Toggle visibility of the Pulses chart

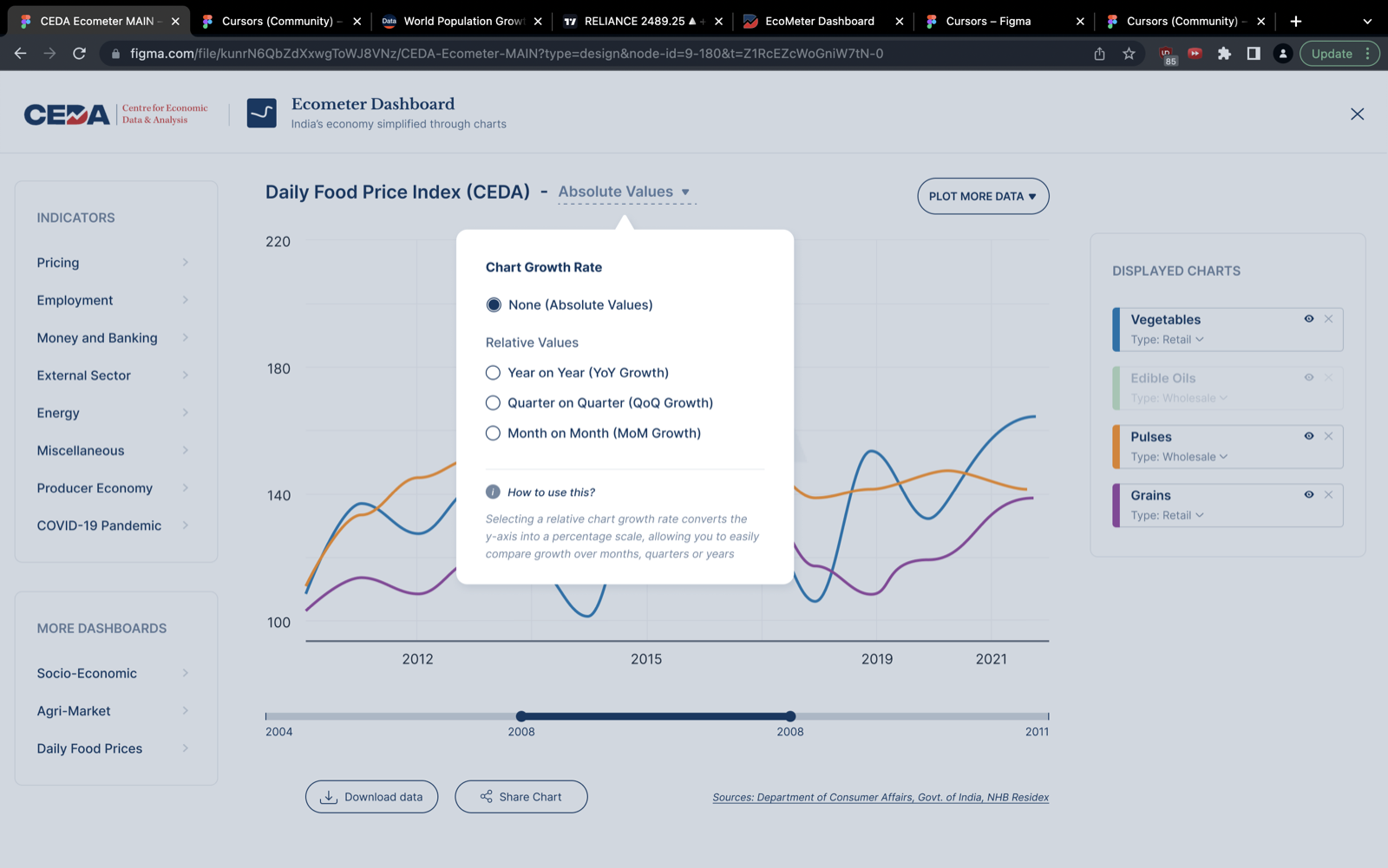(x=1308, y=436)
